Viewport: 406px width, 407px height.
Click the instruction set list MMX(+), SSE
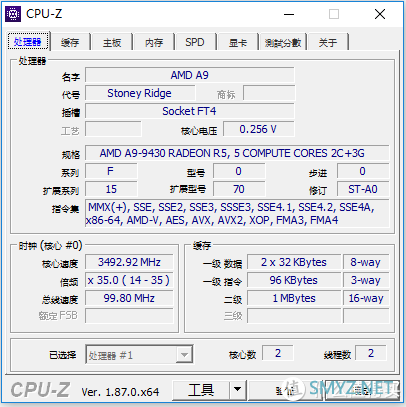click(x=237, y=214)
